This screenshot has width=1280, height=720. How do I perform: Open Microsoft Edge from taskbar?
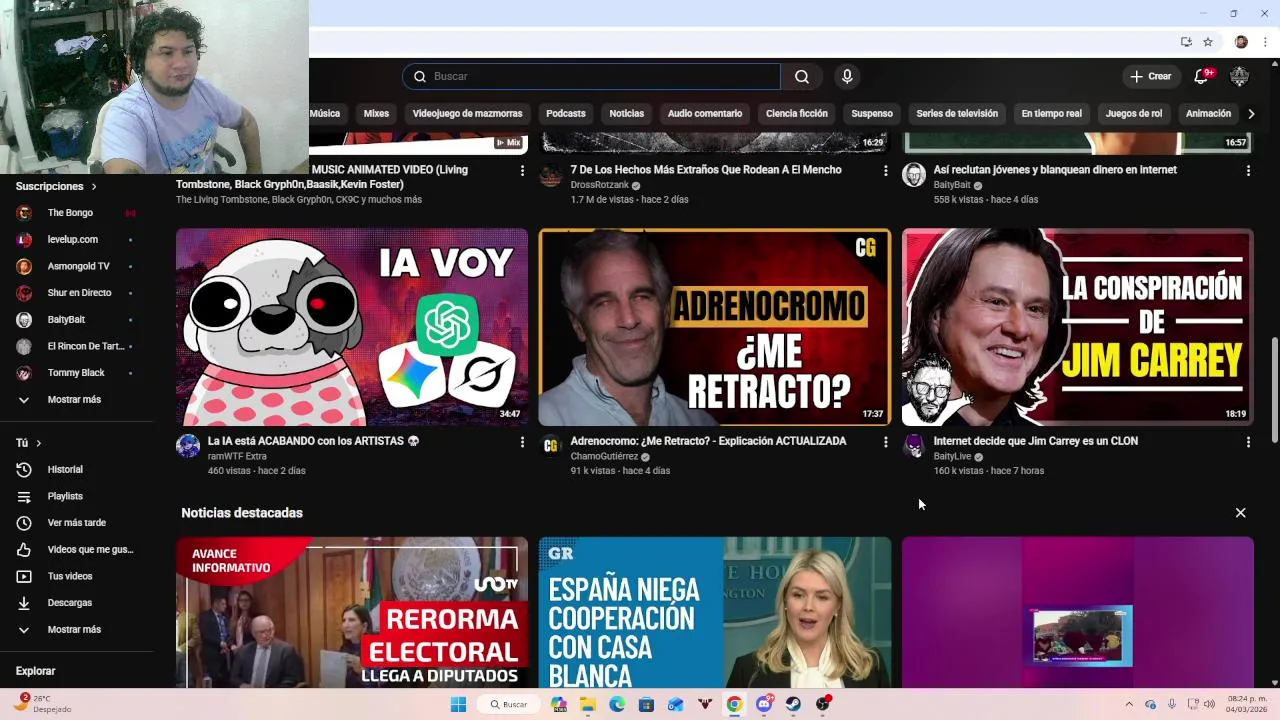coord(617,704)
